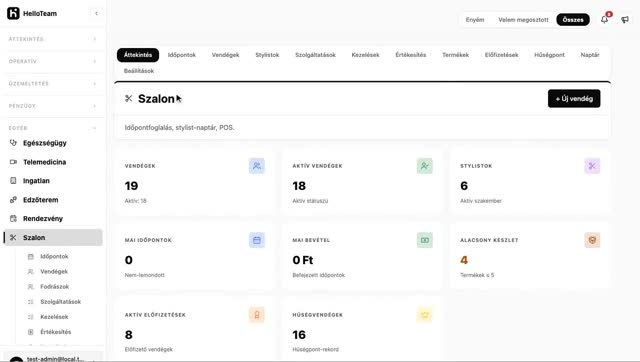Open the Termékek tab
The width and height of the screenshot is (640, 362).
(x=456, y=55)
